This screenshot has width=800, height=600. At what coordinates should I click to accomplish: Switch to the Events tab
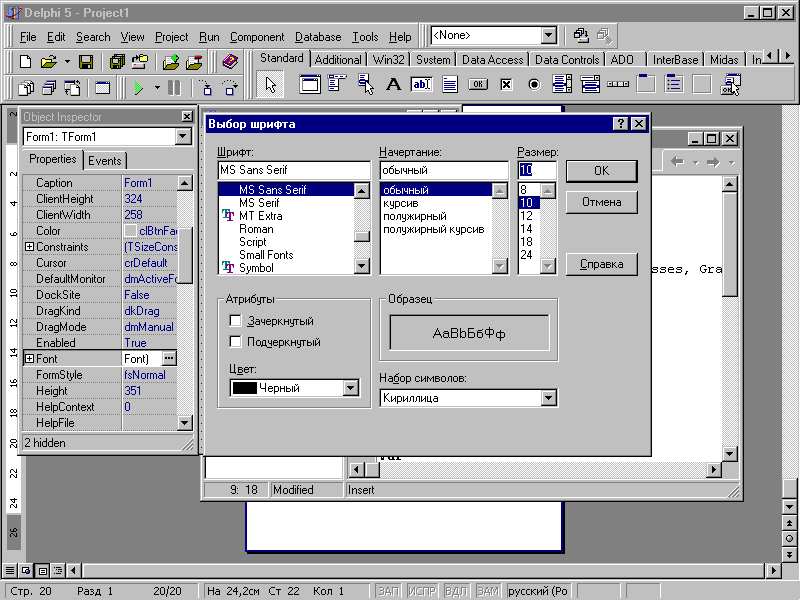(x=105, y=161)
